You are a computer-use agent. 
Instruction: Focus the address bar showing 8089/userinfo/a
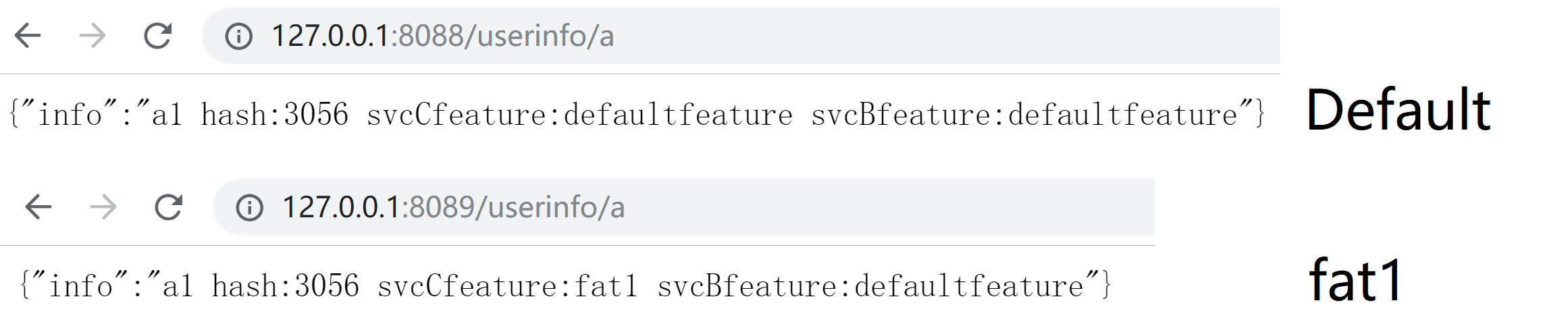click(x=683, y=207)
